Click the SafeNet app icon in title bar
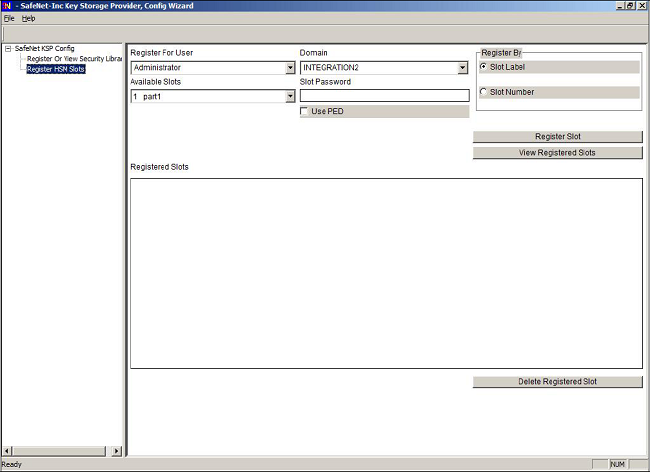This screenshot has width=650, height=472. [x=7, y=6]
